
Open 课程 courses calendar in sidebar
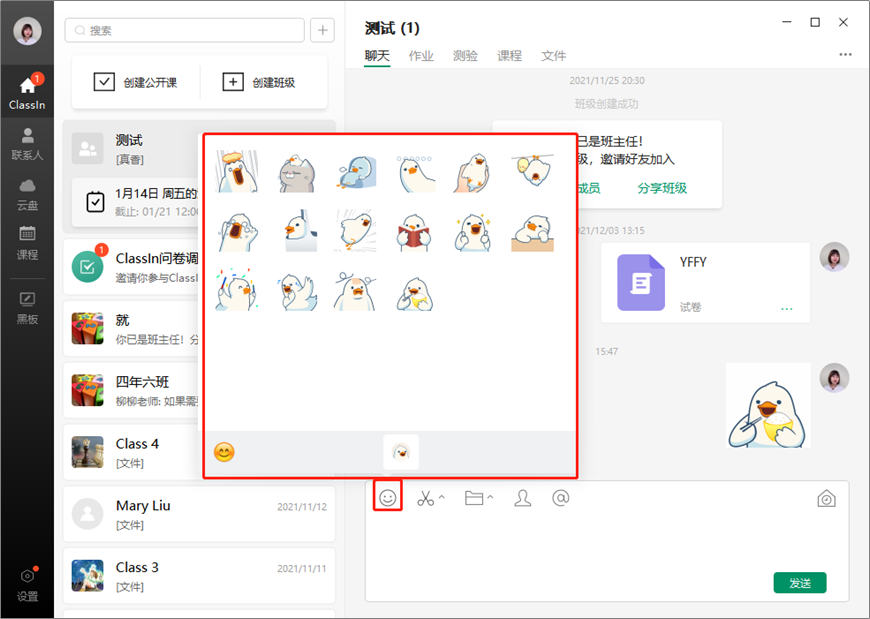27,243
